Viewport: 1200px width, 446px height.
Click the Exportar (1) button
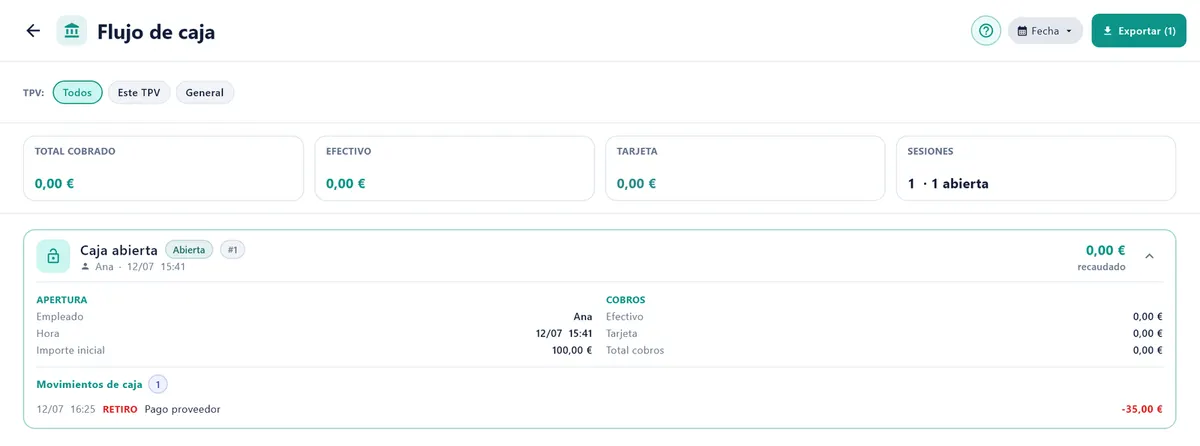pyautogui.click(x=1139, y=31)
